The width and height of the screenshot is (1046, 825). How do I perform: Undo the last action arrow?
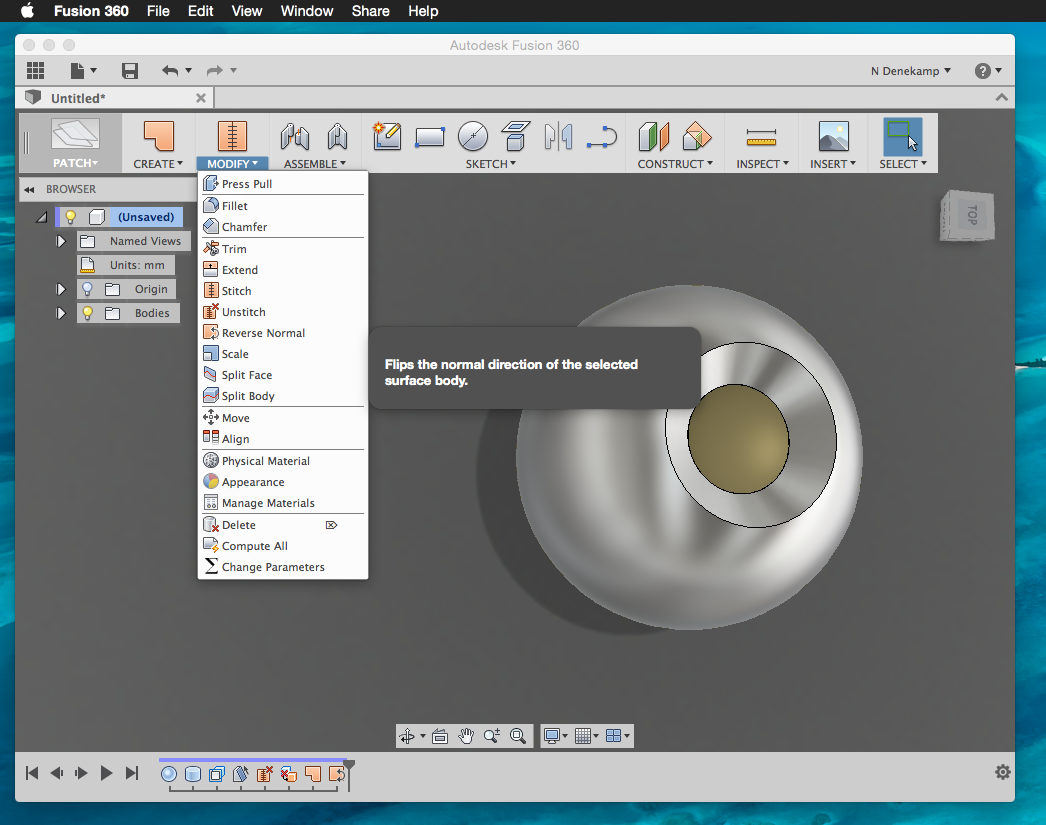[170, 70]
